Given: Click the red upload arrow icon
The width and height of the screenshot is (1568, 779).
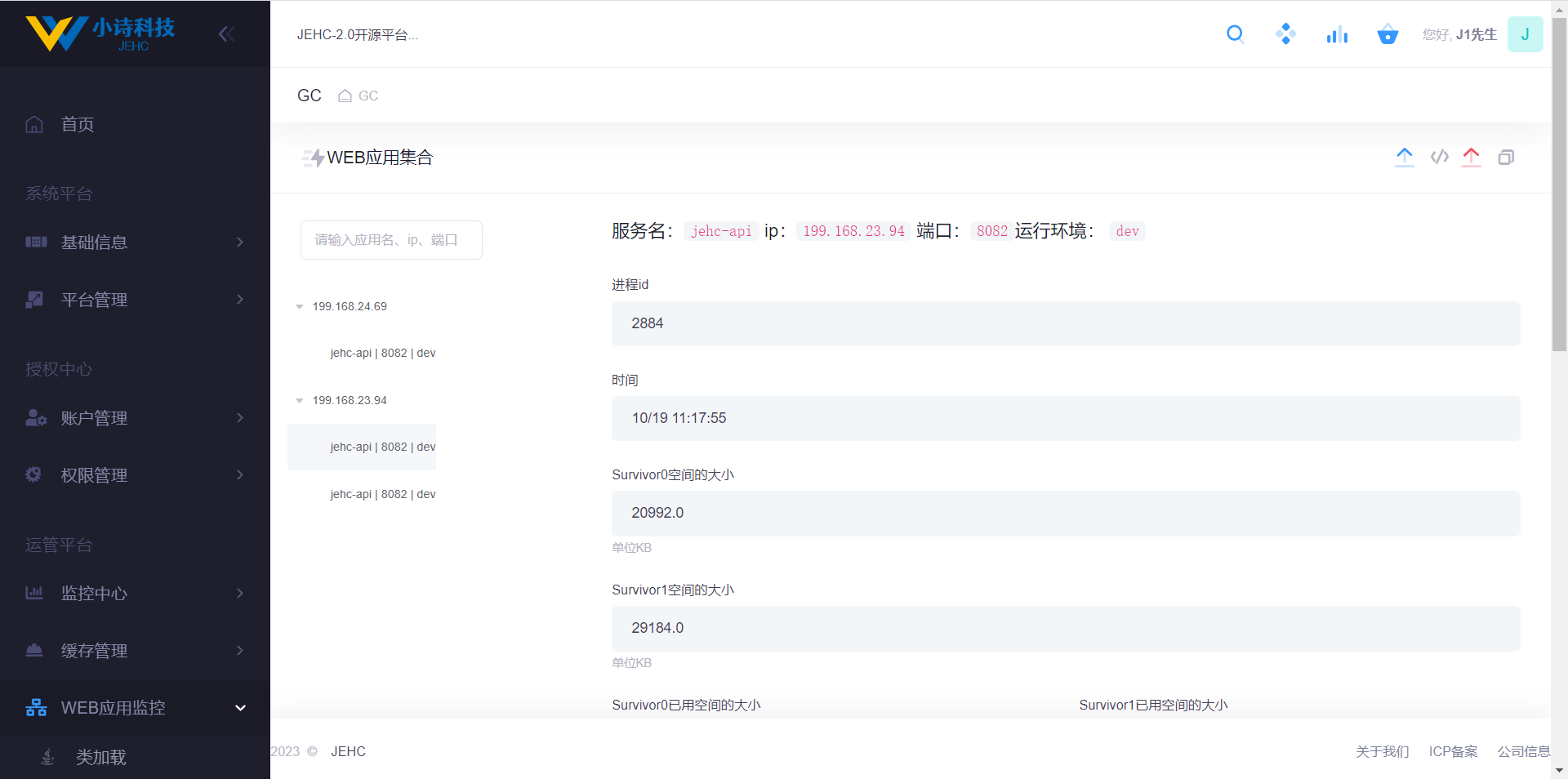Looking at the screenshot, I should tap(1471, 157).
